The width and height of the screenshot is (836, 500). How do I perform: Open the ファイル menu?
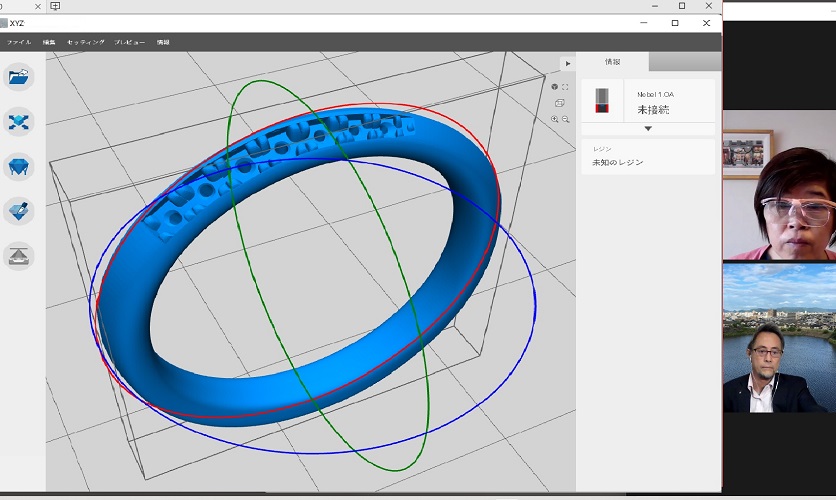[x=19, y=43]
